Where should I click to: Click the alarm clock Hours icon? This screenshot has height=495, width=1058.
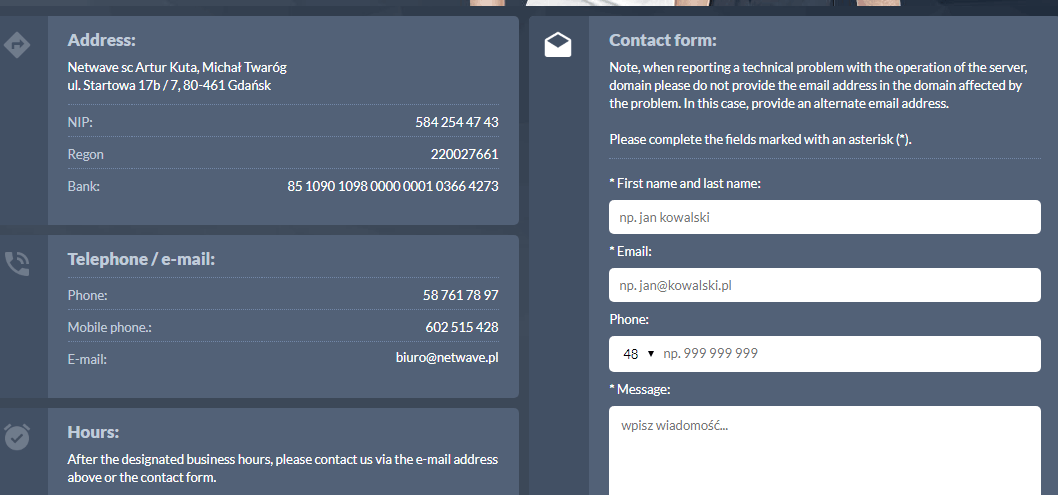tap(17, 436)
